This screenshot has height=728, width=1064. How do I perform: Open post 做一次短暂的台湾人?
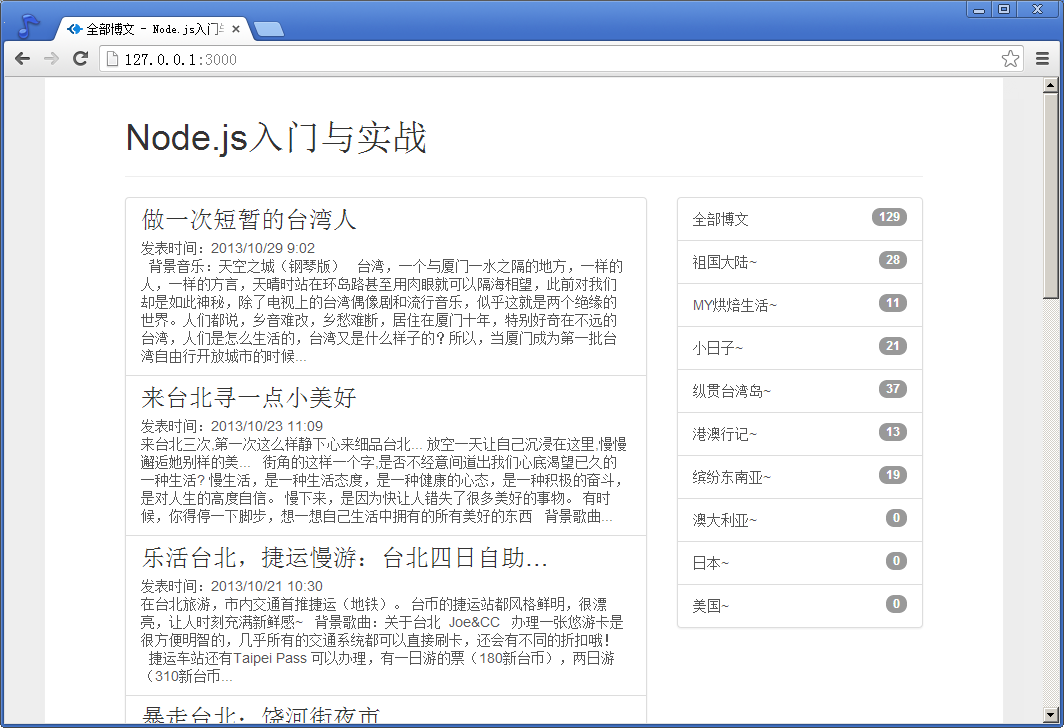point(249,220)
